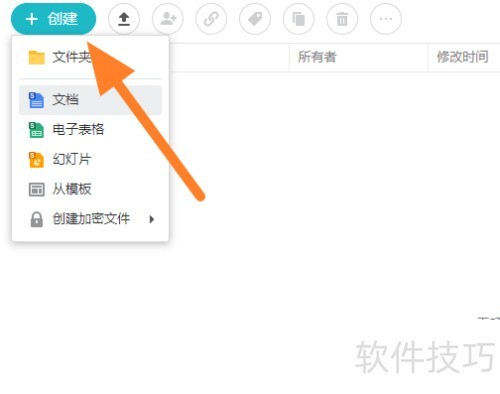The image size is (500, 394).
Task: Click the 创建 (Create) button
Action: [53, 19]
